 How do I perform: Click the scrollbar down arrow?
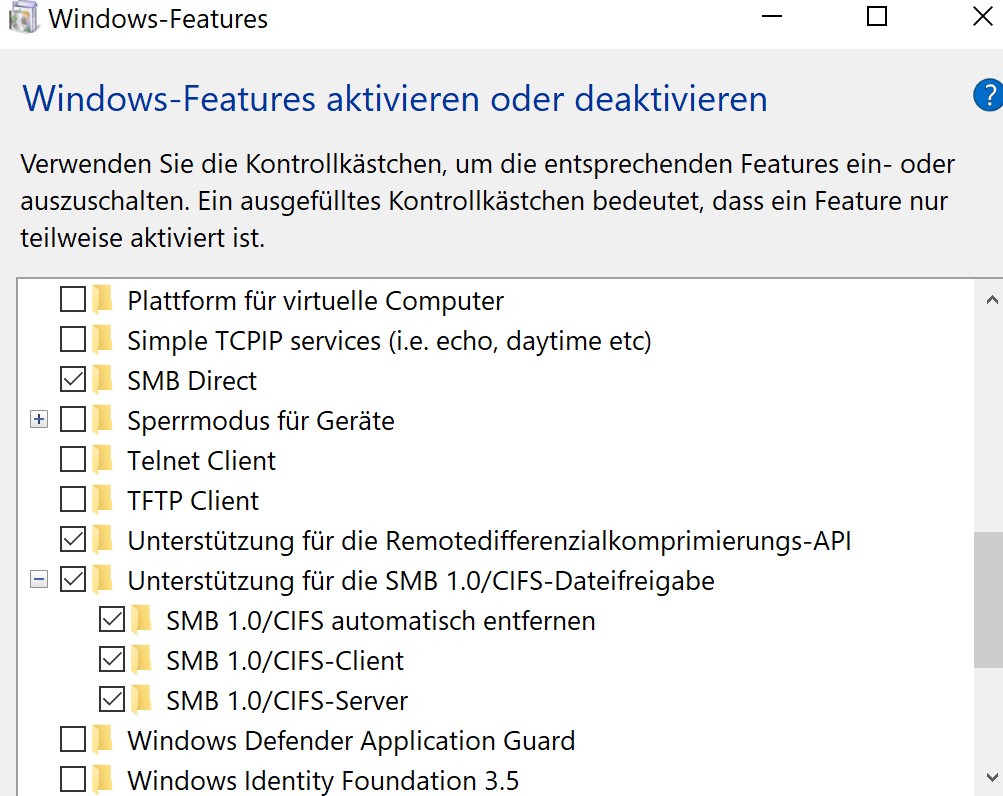[991, 777]
